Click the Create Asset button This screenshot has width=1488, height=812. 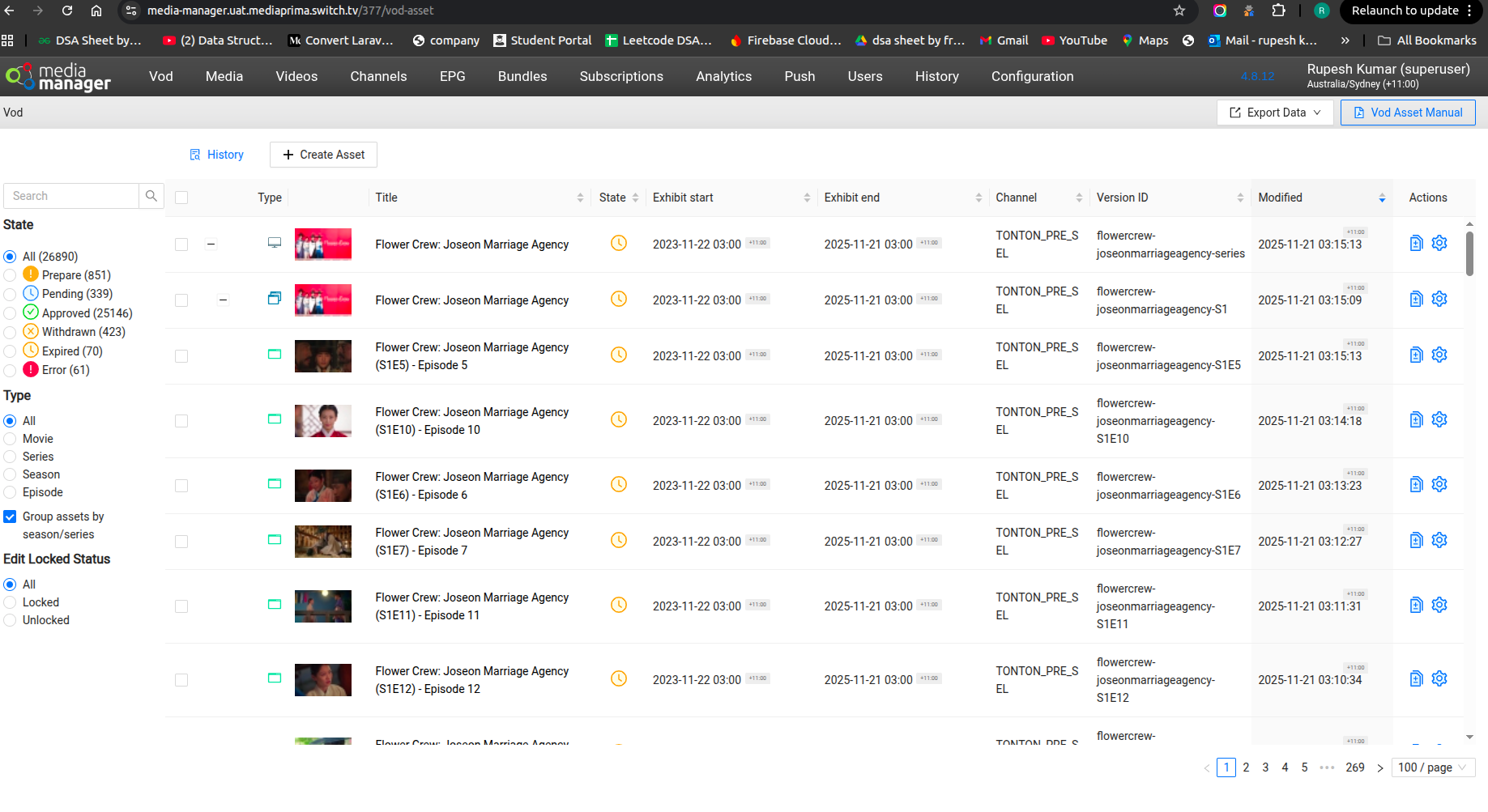[x=323, y=155]
